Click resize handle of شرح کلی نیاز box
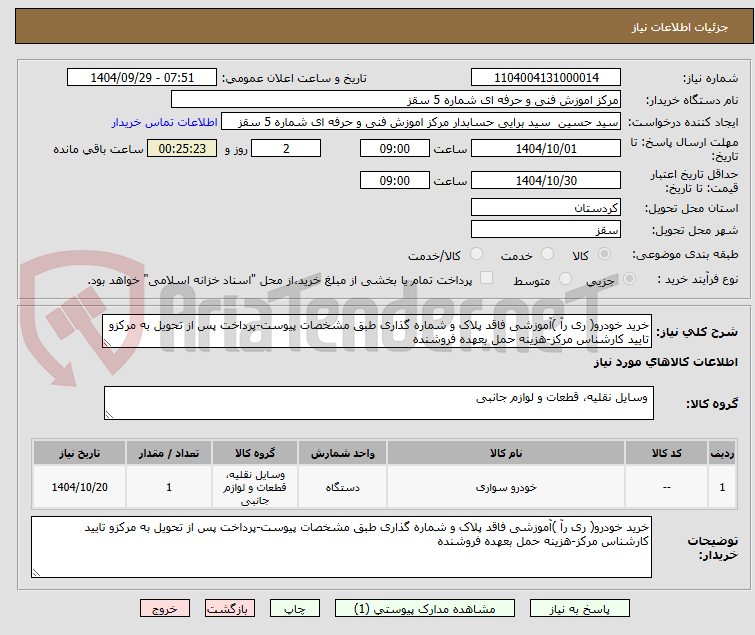The image size is (755, 635). [x=107, y=343]
